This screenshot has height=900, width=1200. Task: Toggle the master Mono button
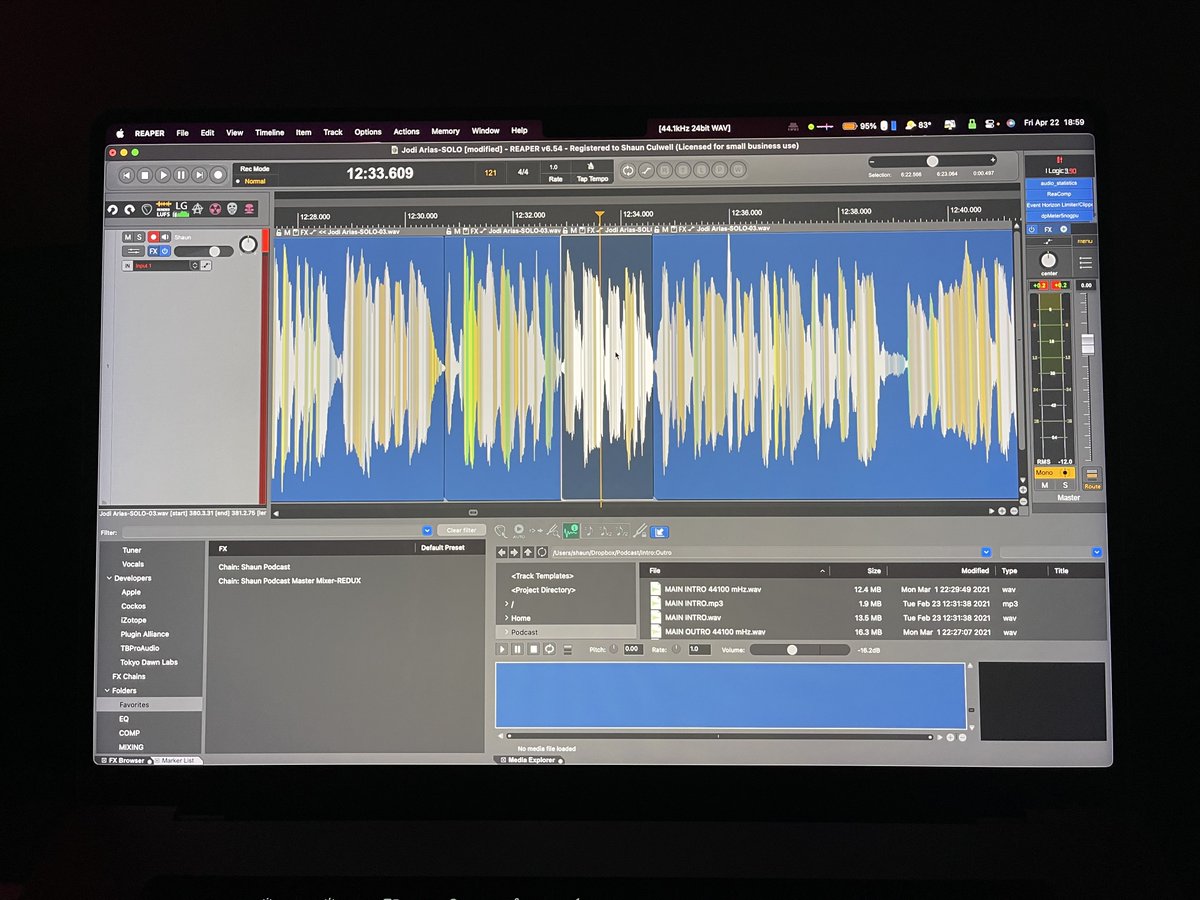[x=1053, y=472]
